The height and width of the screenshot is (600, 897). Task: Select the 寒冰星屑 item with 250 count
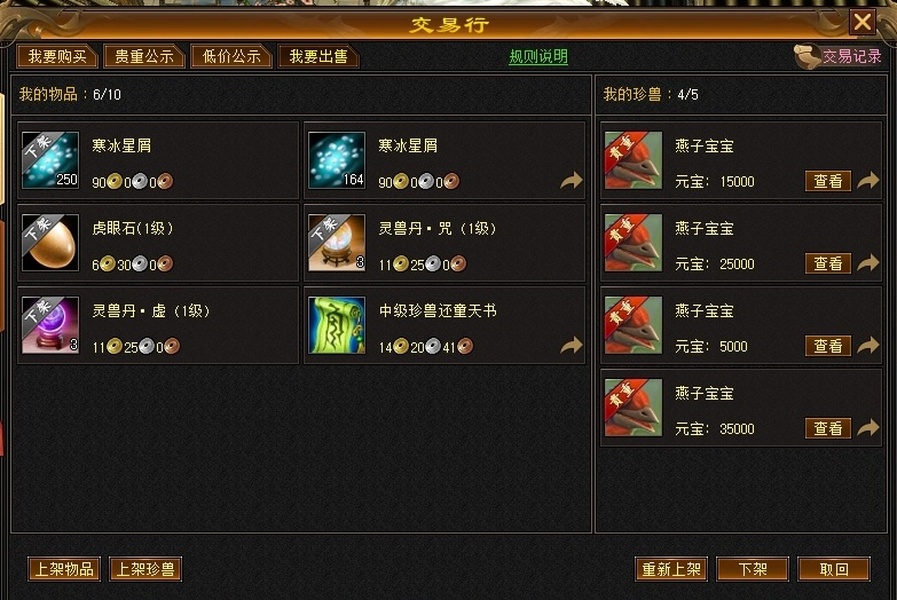(158, 161)
